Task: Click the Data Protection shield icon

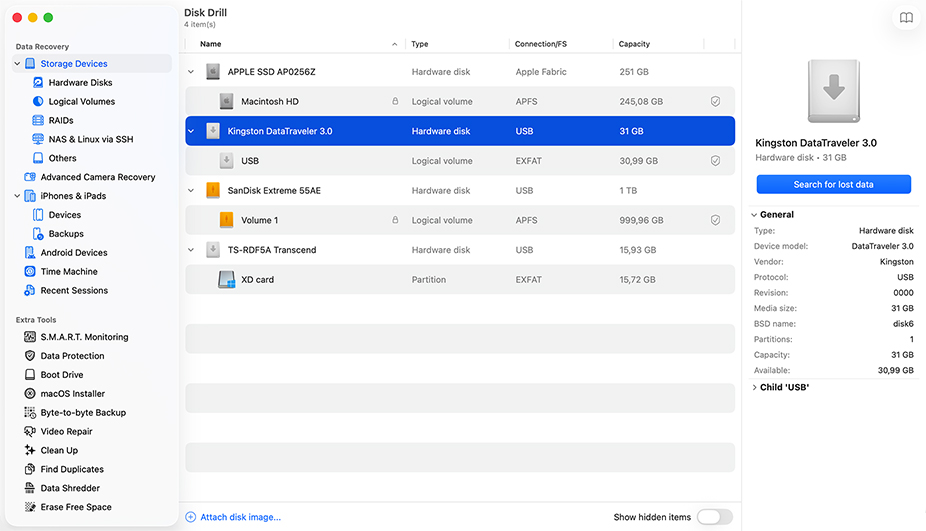Action: pyautogui.click(x=30, y=356)
